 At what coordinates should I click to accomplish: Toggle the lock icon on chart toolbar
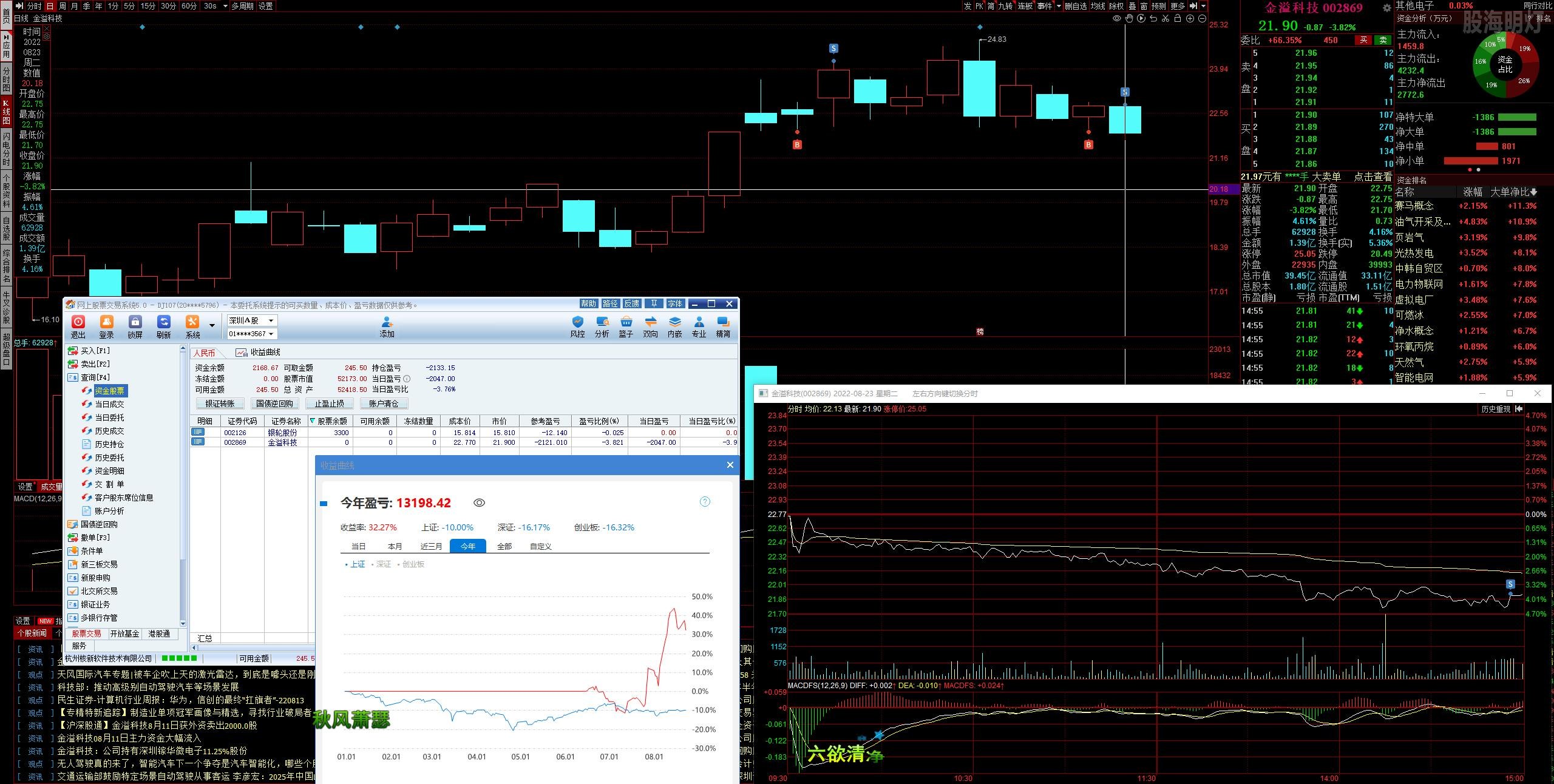tap(1178, 19)
